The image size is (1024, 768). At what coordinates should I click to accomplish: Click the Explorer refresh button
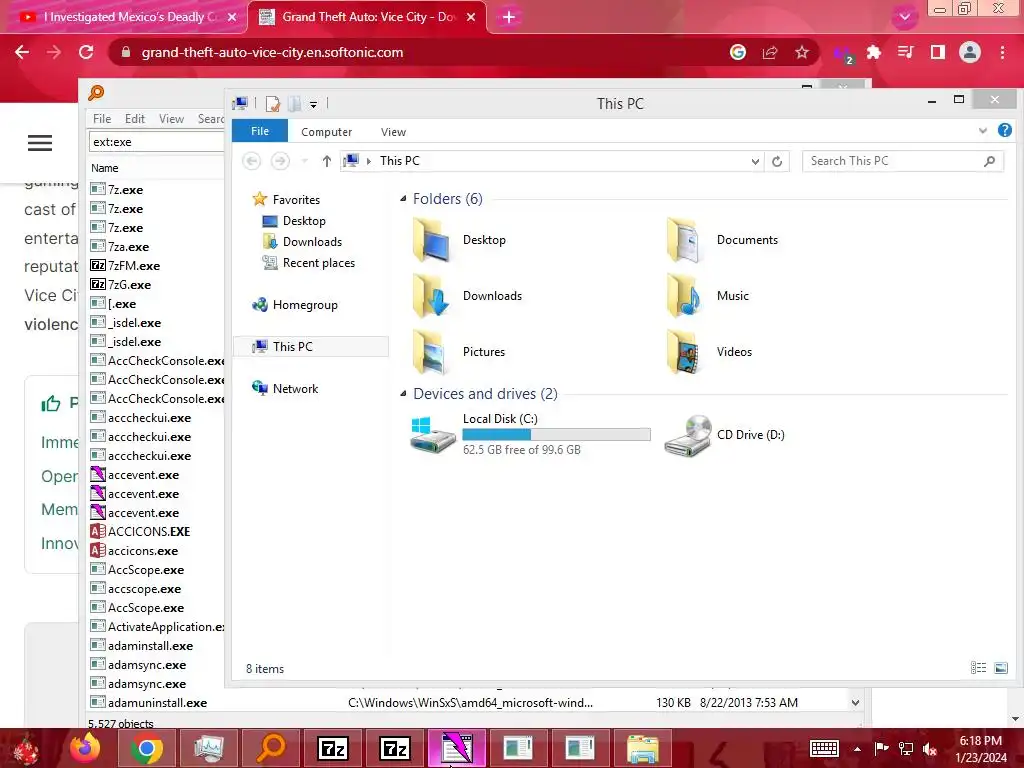pos(776,161)
